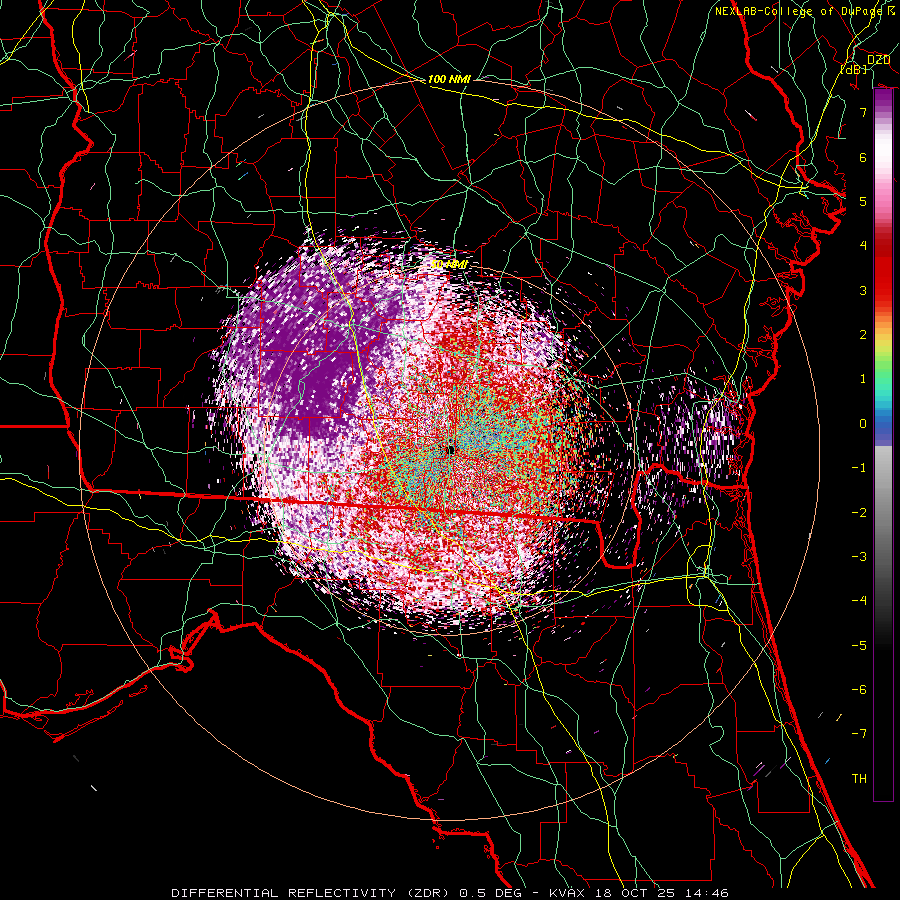Viewport: 900px width, 900px height.
Task: Select the 7 dB scale label
Action: [x=863, y=112]
